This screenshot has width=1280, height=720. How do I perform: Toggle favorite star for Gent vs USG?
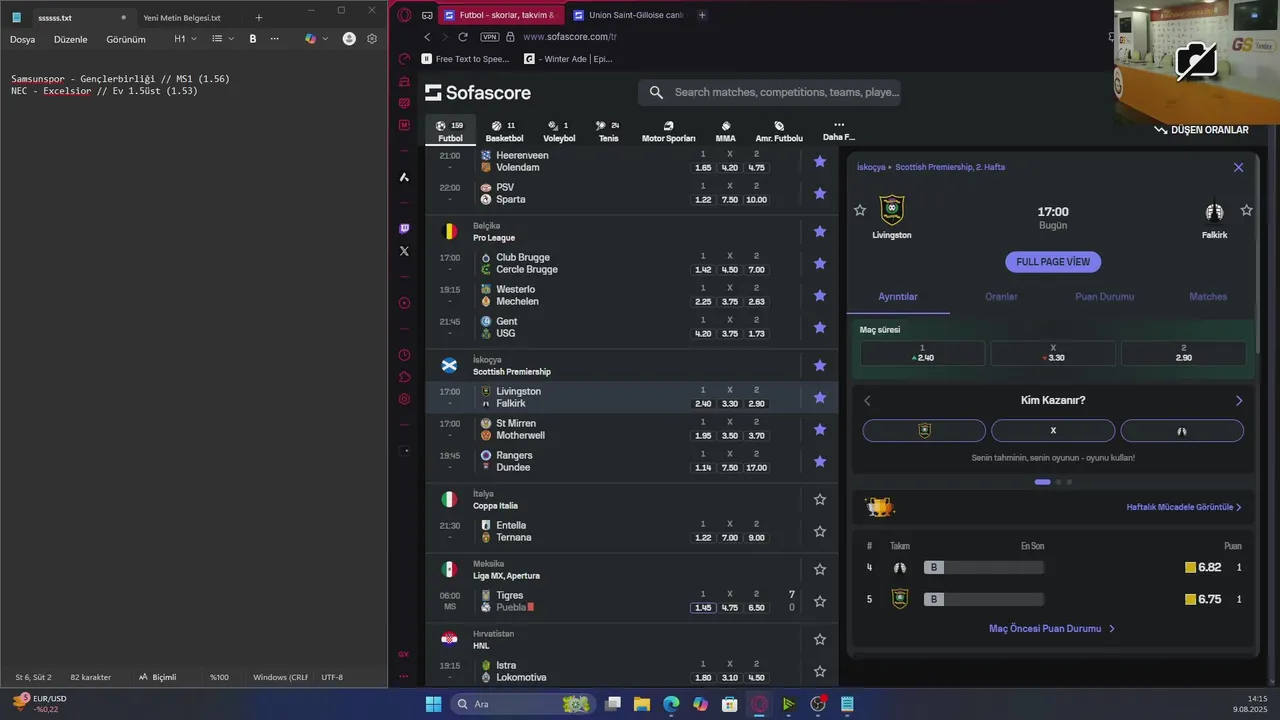pos(820,327)
